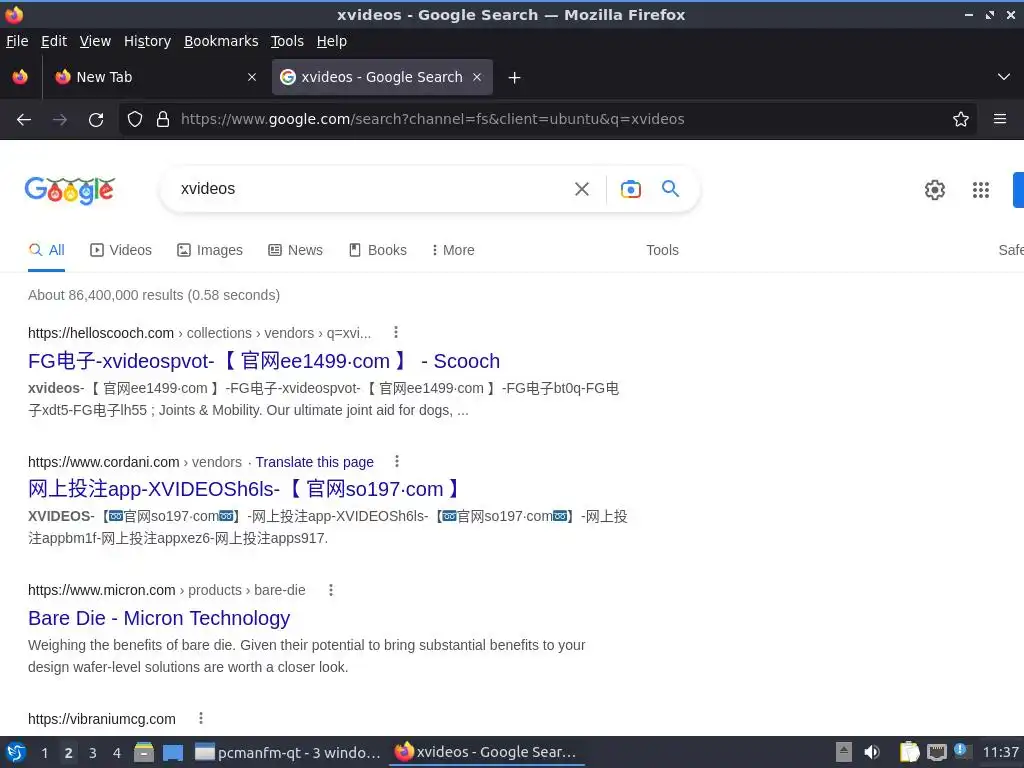Open the clipboard manager tray icon

[909, 752]
